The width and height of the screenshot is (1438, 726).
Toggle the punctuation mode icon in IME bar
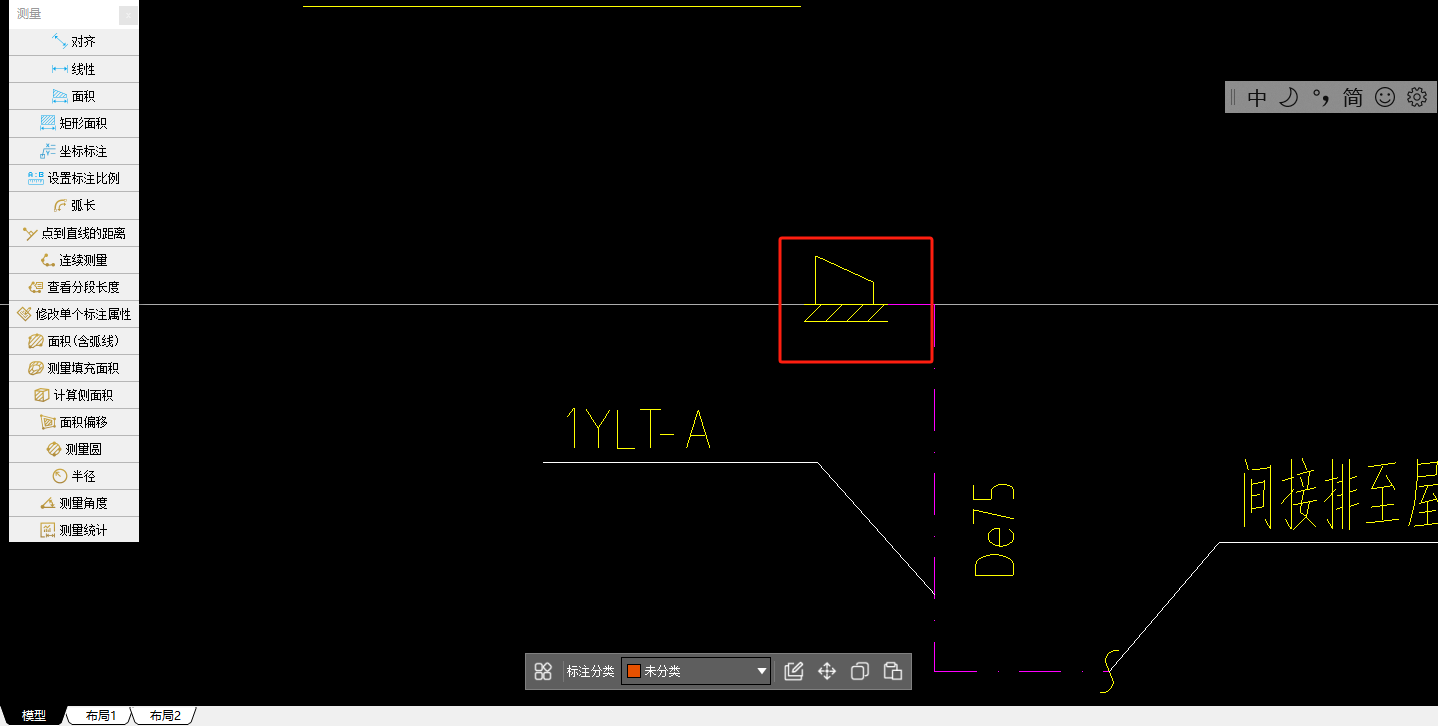click(1321, 97)
